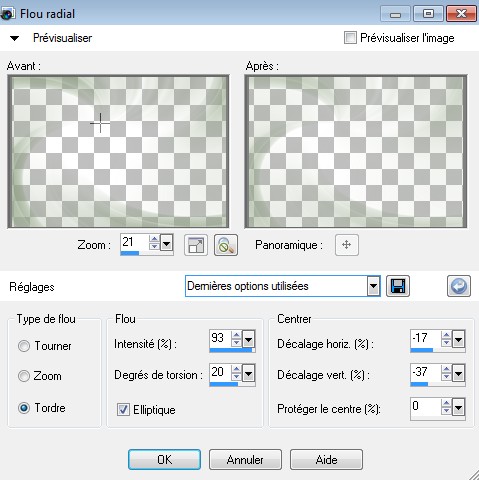
Task: Uncheck the Elliptique checkbox
Action: (x=123, y=409)
